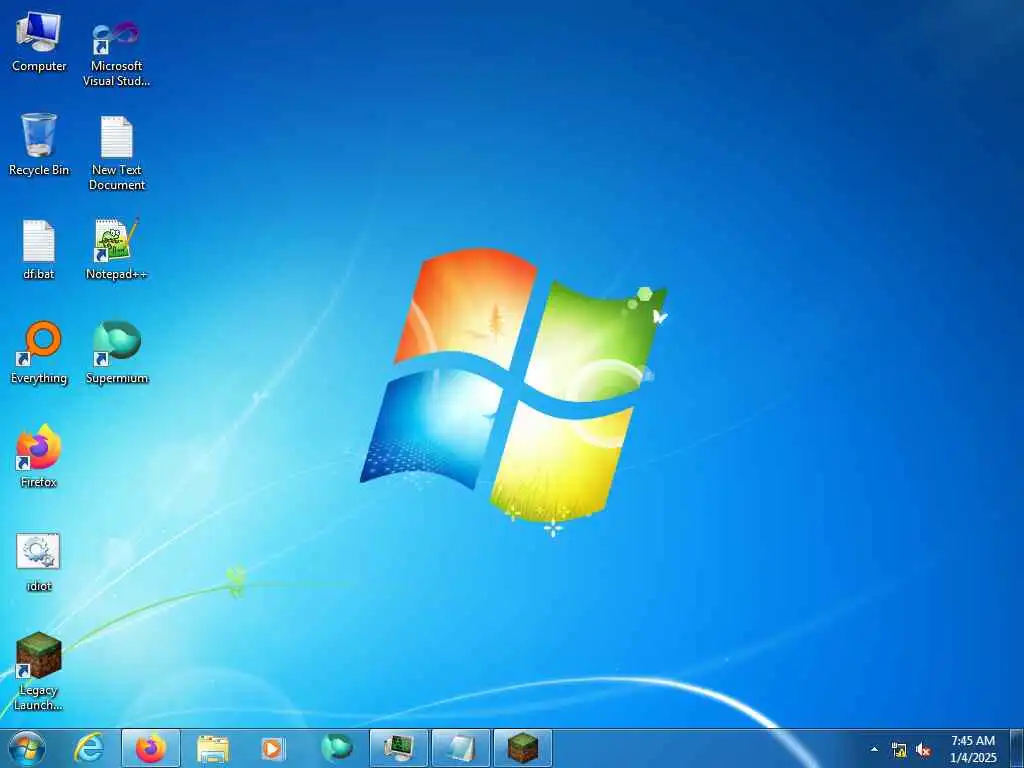Launch Supermium from the taskbar
Screen dimensions: 1024x768
(x=337, y=748)
